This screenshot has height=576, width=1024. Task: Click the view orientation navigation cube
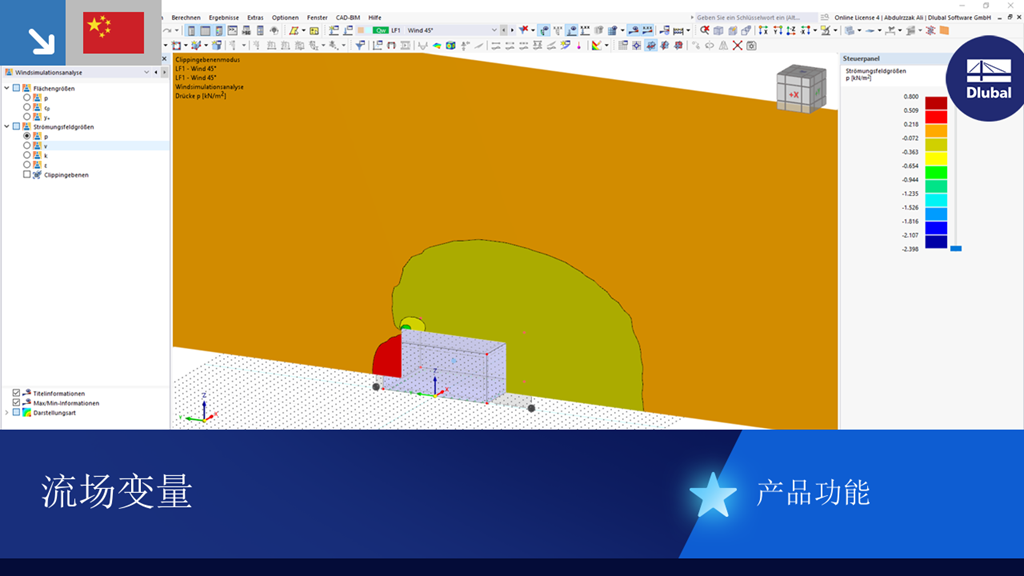[801, 89]
